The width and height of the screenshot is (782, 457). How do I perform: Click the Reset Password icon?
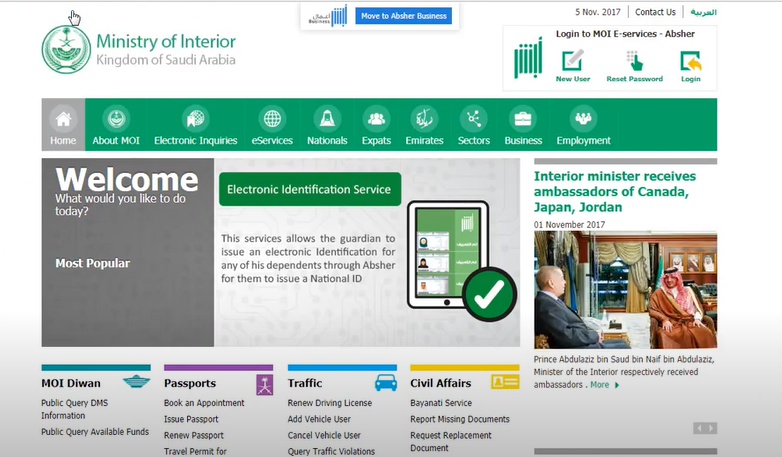point(634,61)
